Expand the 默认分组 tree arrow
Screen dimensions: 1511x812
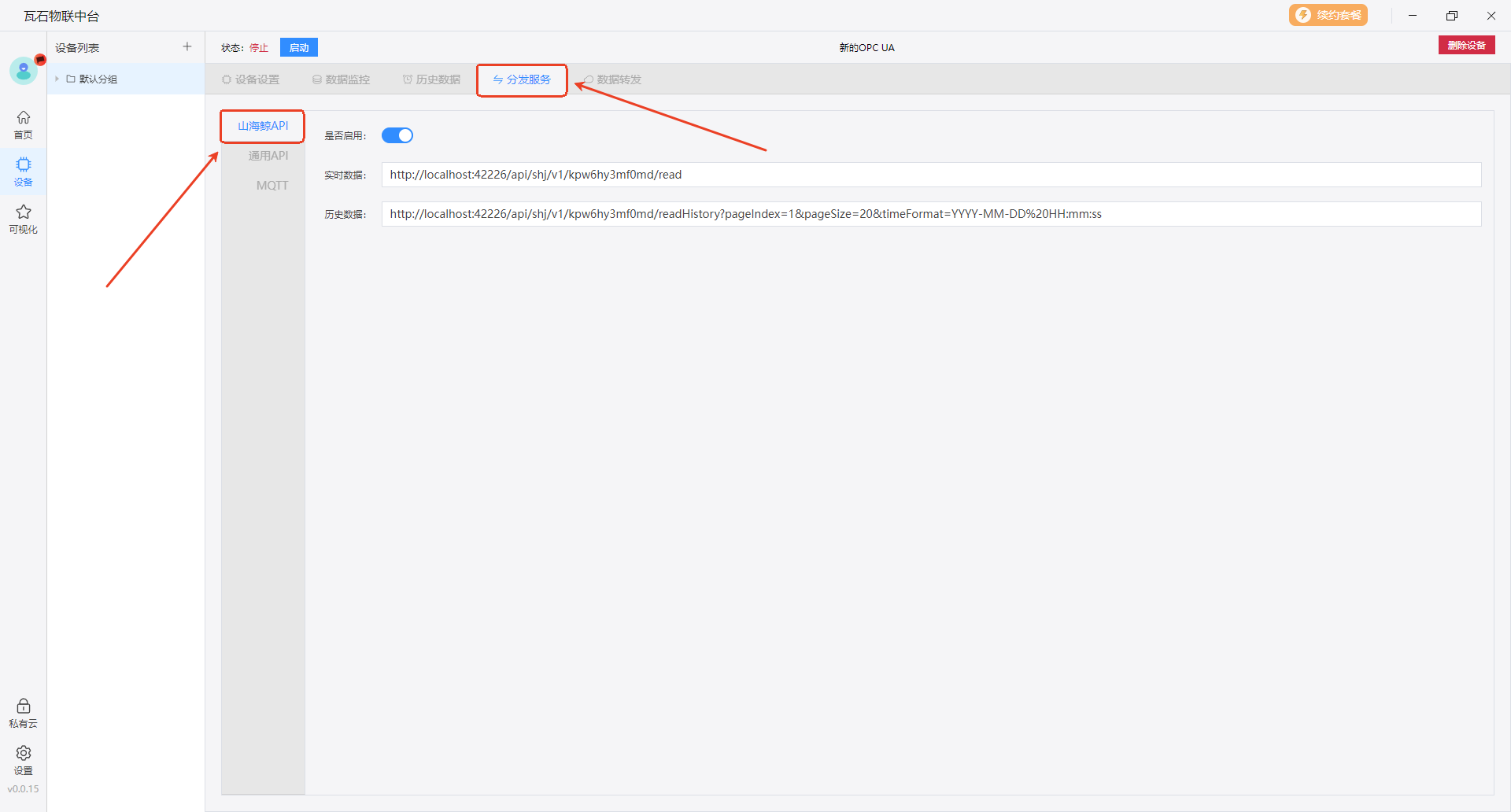[57, 79]
